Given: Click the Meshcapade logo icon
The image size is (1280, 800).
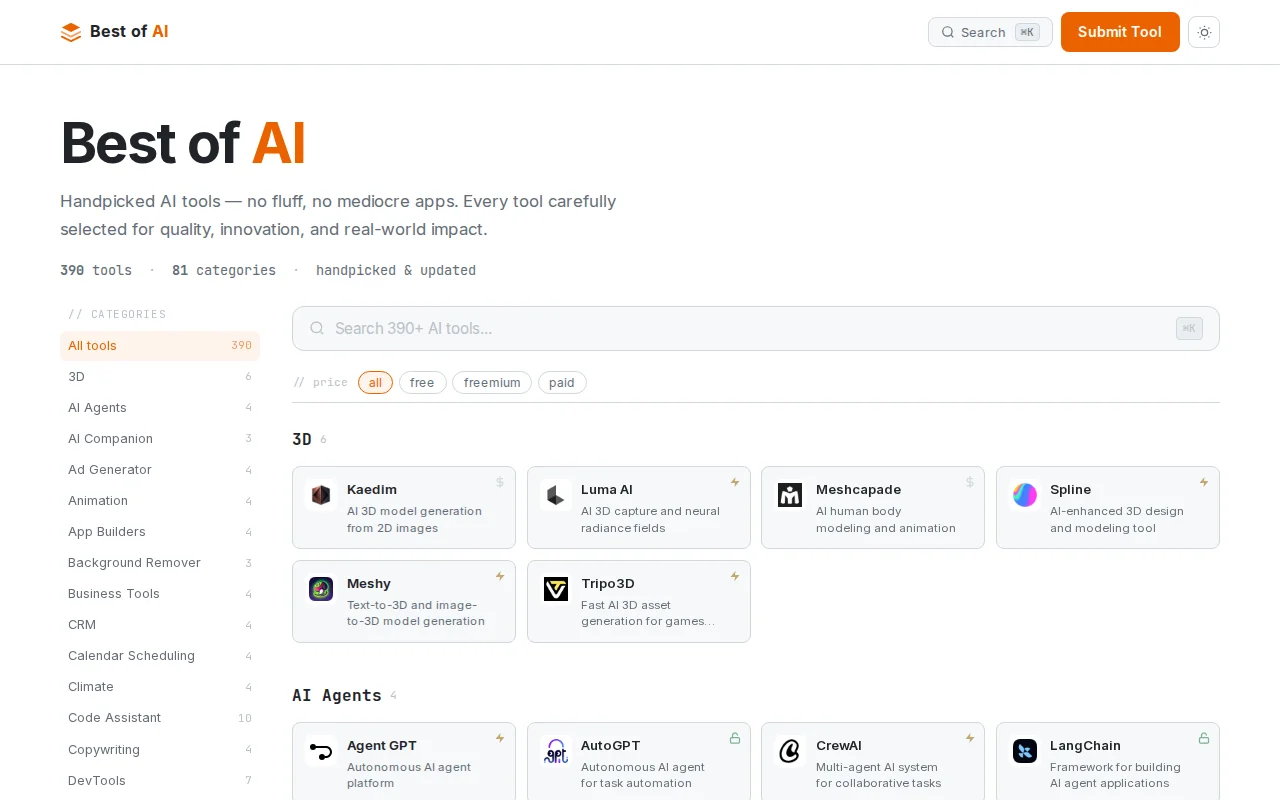Looking at the screenshot, I should [x=790, y=495].
